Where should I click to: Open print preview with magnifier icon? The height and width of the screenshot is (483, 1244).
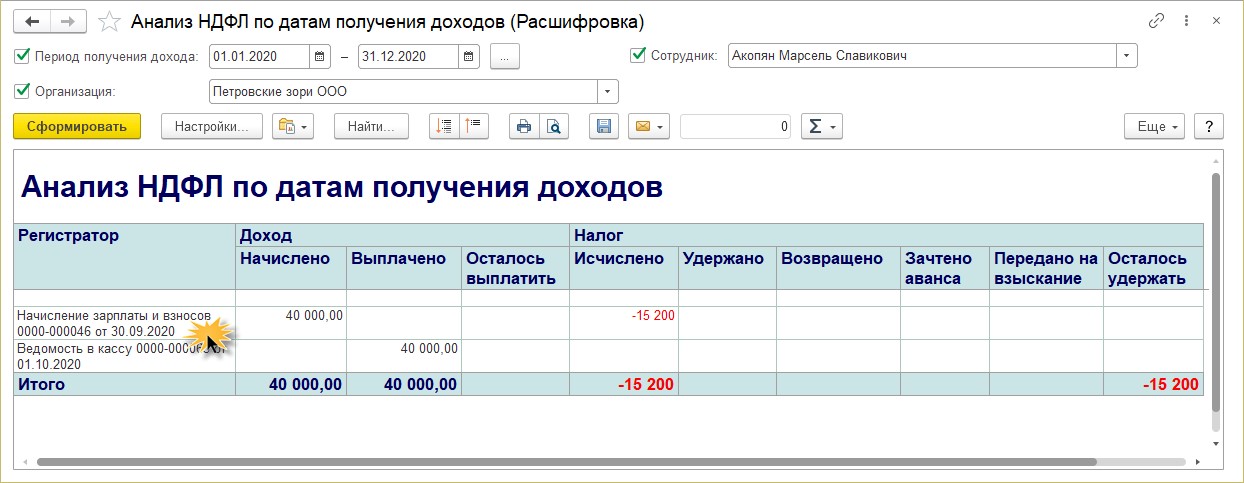553,127
